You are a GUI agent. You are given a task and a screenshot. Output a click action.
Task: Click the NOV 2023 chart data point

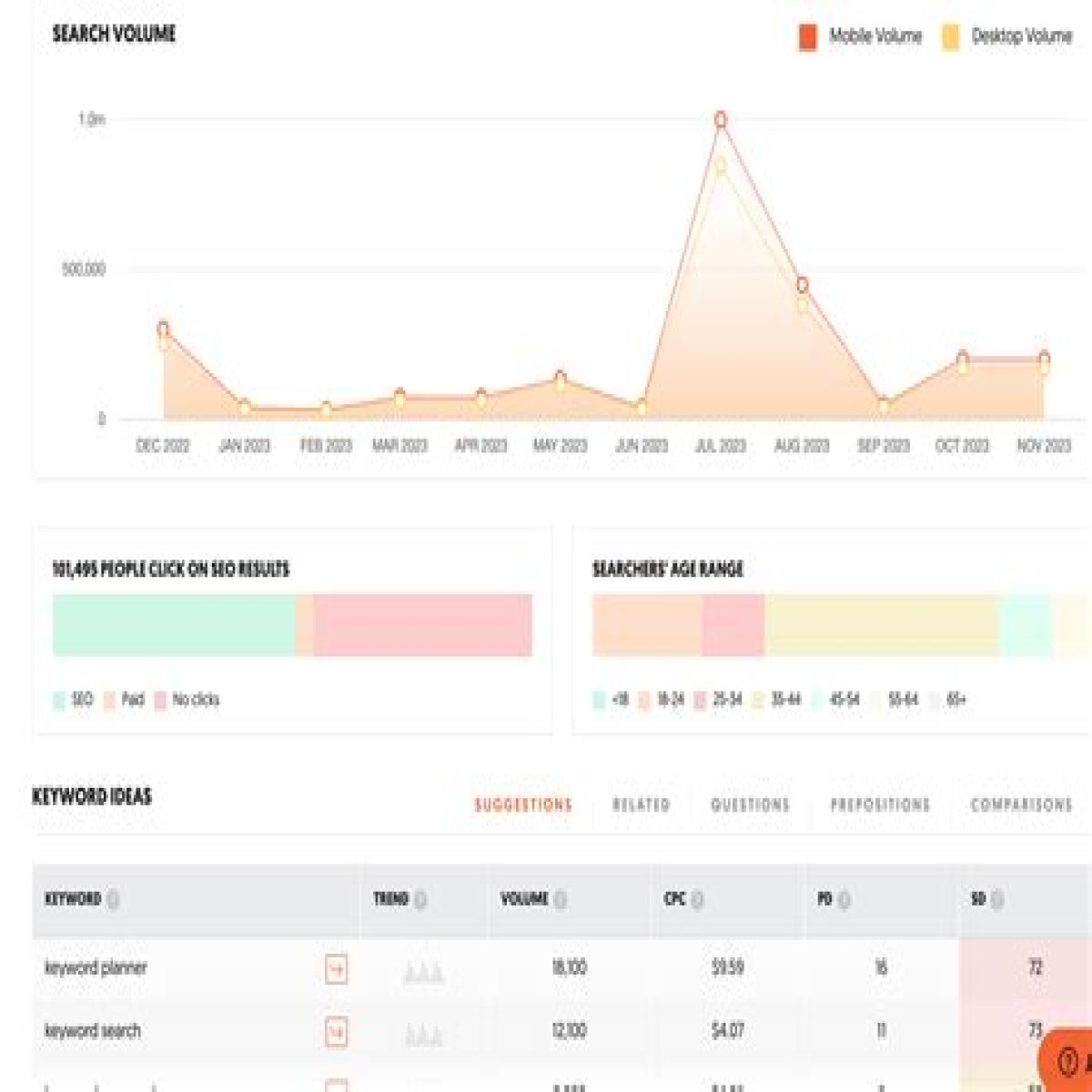[x=1044, y=360]
